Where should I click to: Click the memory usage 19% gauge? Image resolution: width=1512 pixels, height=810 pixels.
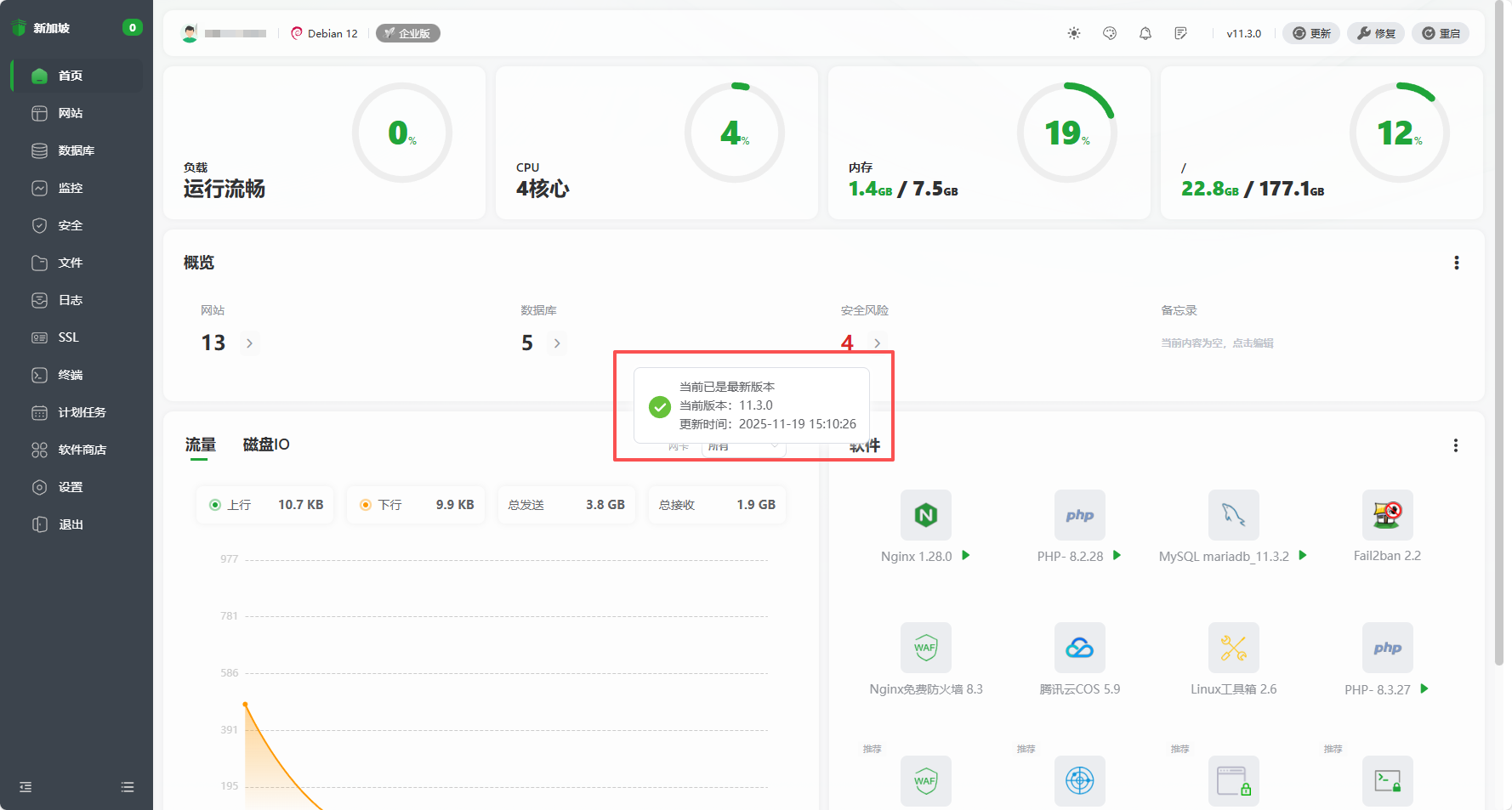click(x=1066, y=133)
